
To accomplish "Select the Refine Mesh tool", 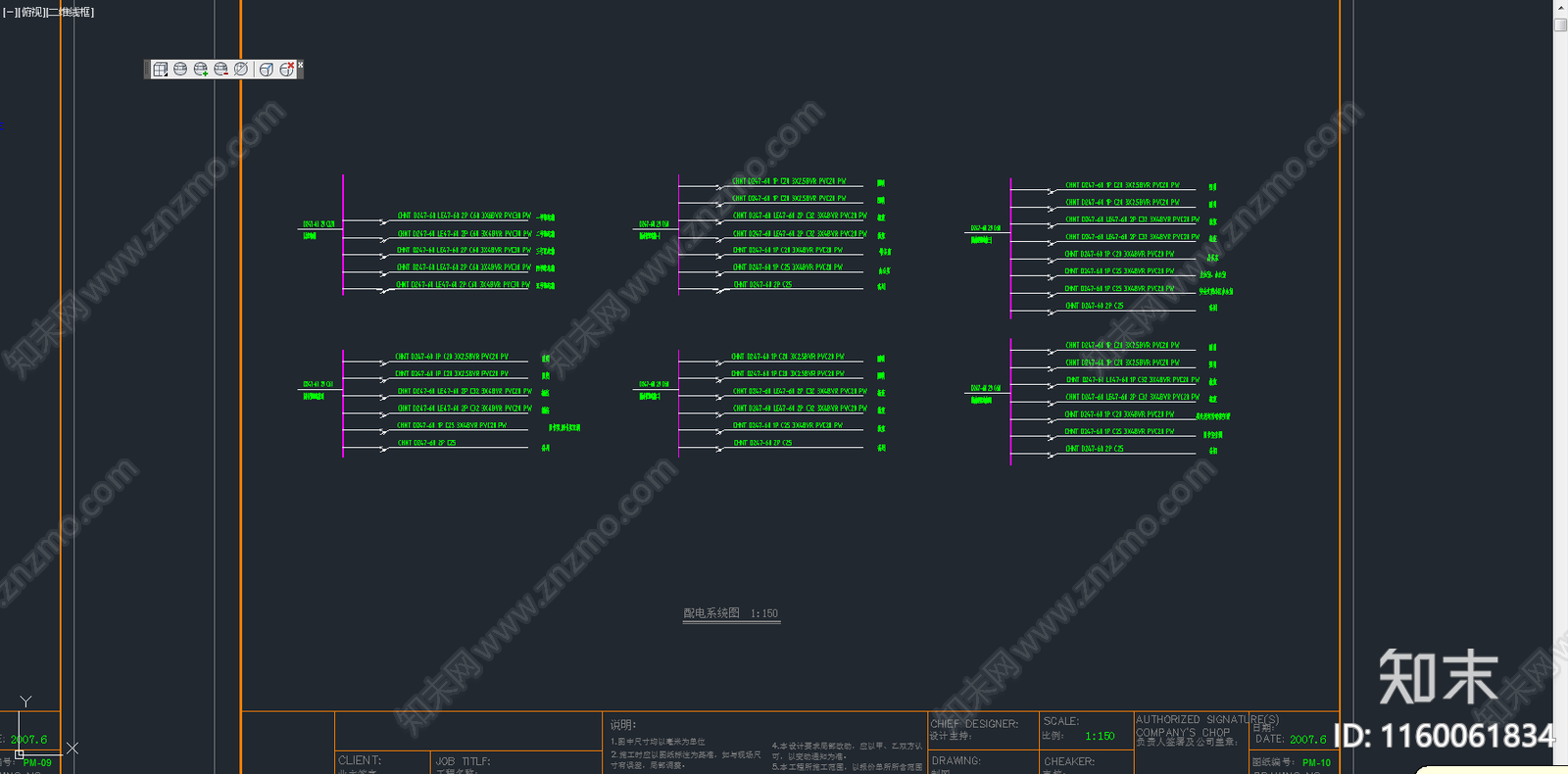I will tap(241, 70).
